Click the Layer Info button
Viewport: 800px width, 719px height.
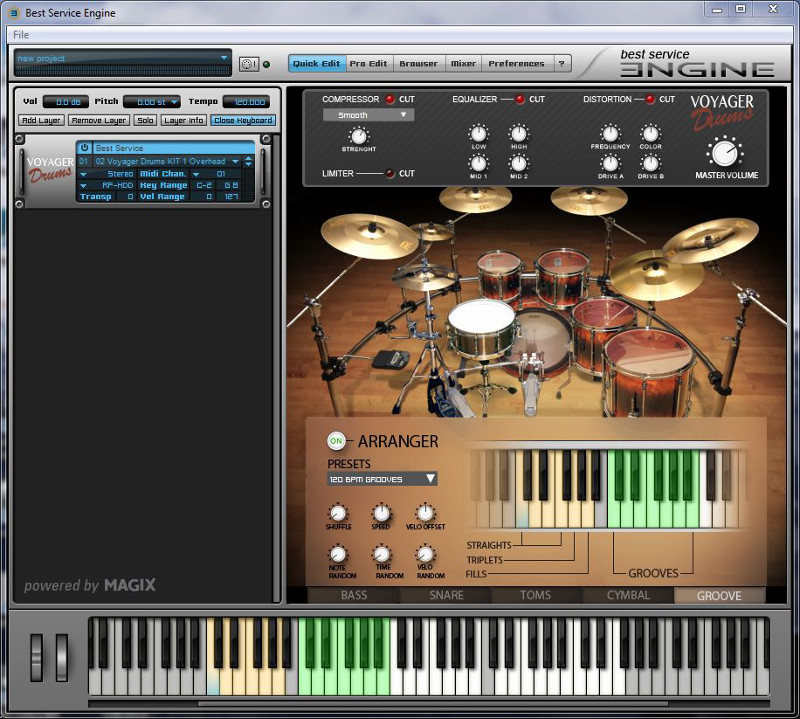coord(184,120)
